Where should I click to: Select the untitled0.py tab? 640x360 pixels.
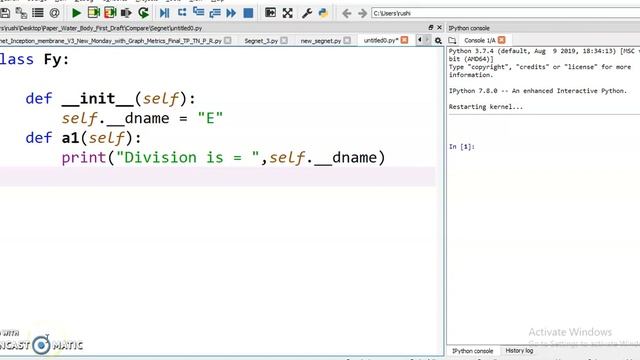click(381, 40)
